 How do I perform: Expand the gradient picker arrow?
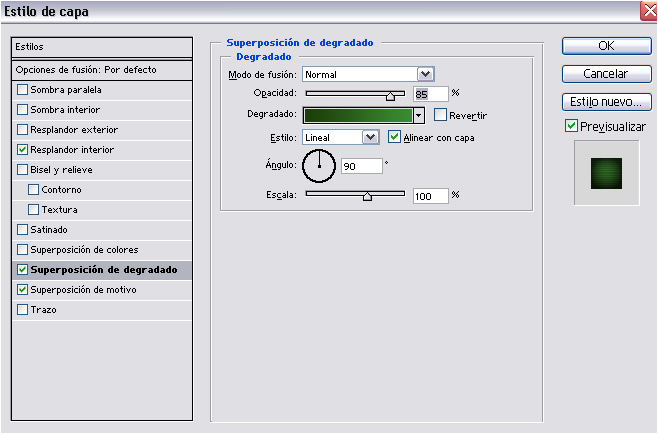pyautogui.click(x=419, y=116)
